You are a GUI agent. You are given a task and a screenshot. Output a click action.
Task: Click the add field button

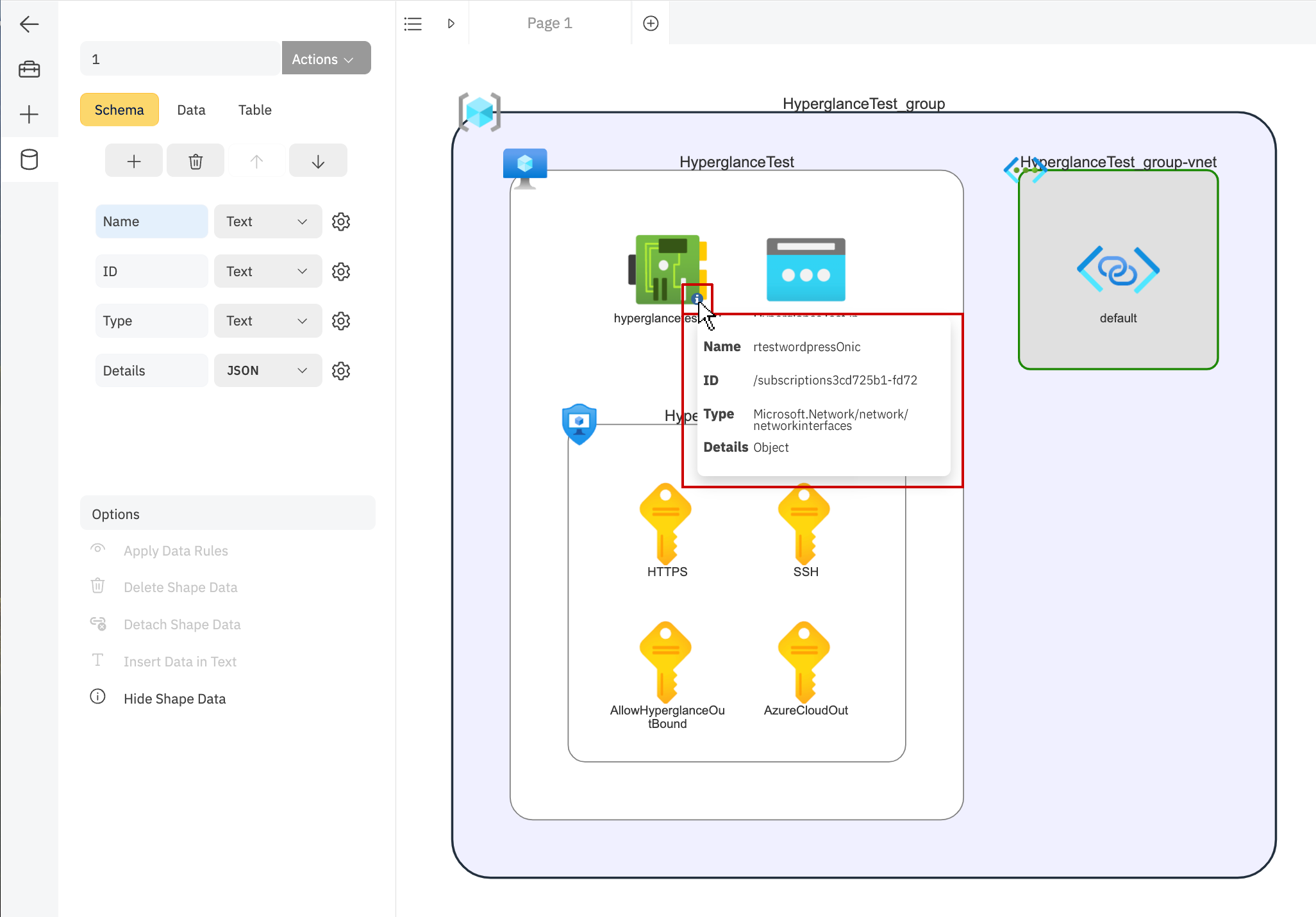pos(135,162)
